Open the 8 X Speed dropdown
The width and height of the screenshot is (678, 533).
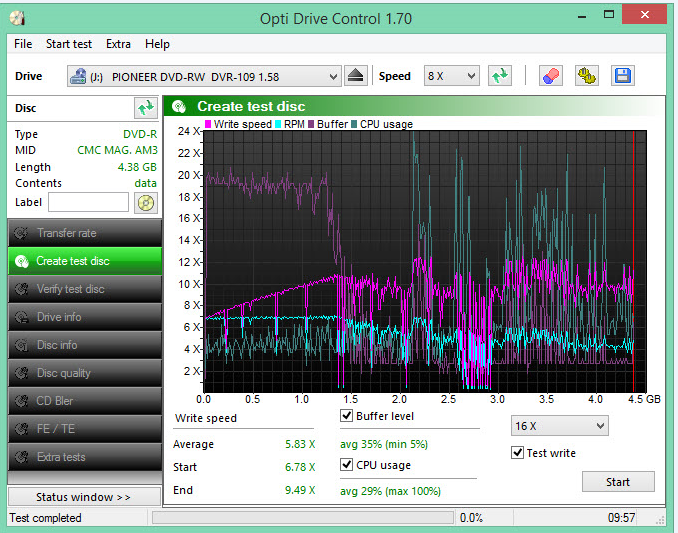tap(451, 76)
